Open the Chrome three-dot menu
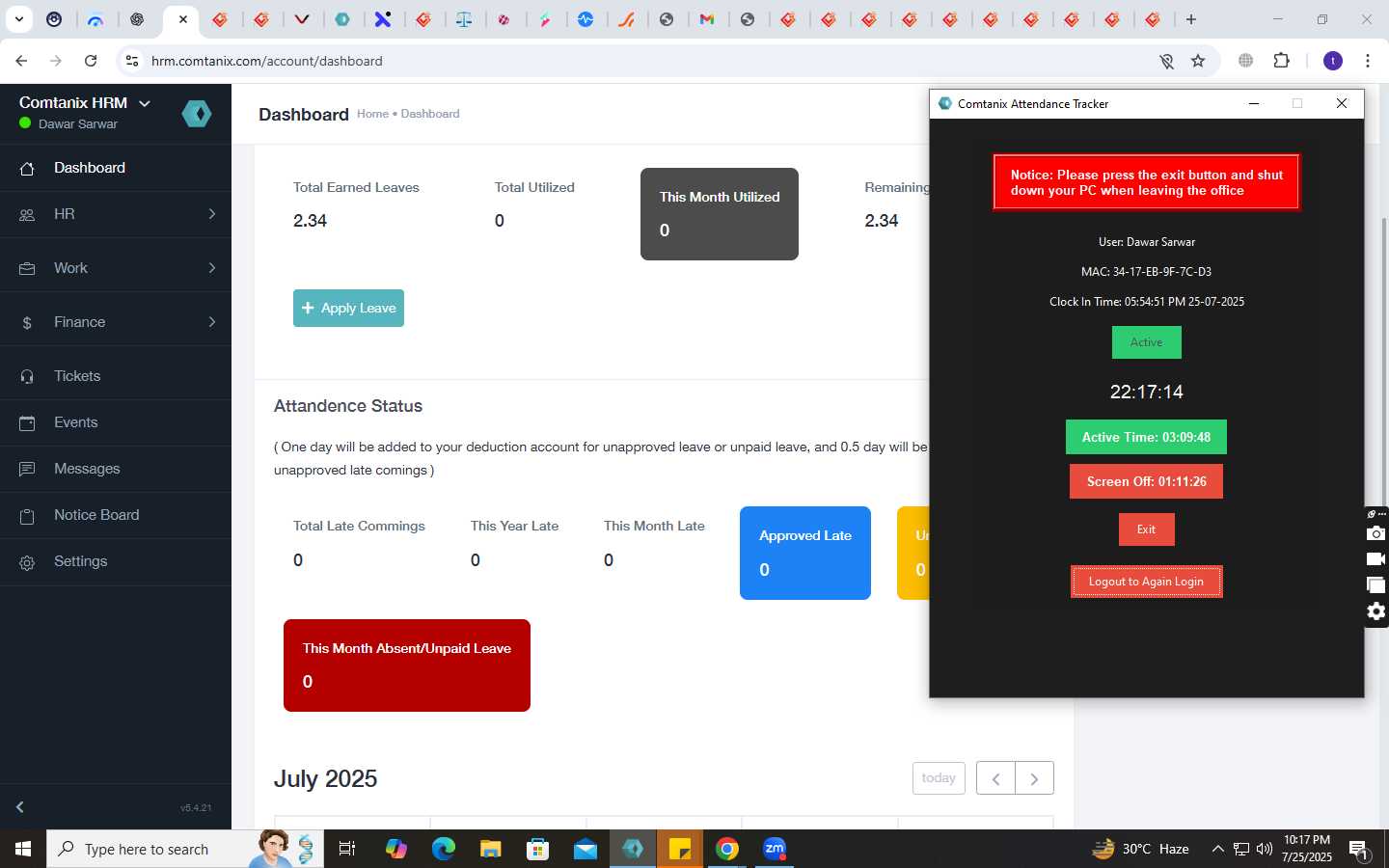Image resolution: width=1389 pixels, height=868 pixels. [x=1368, y=61]
